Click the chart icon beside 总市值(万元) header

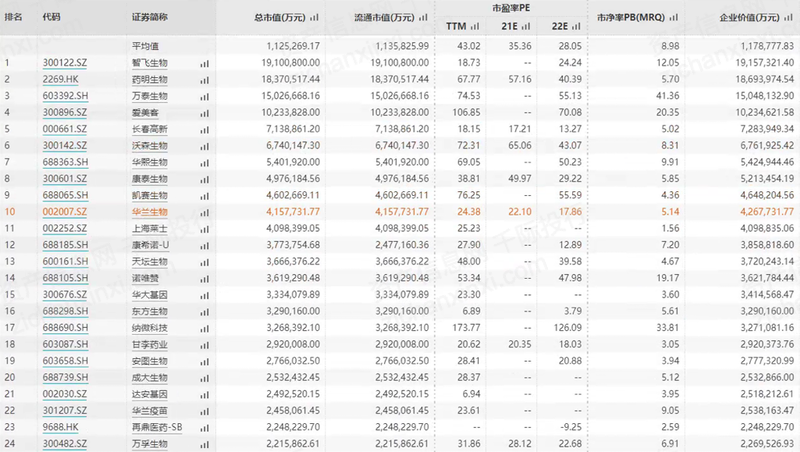click(314, 17)
